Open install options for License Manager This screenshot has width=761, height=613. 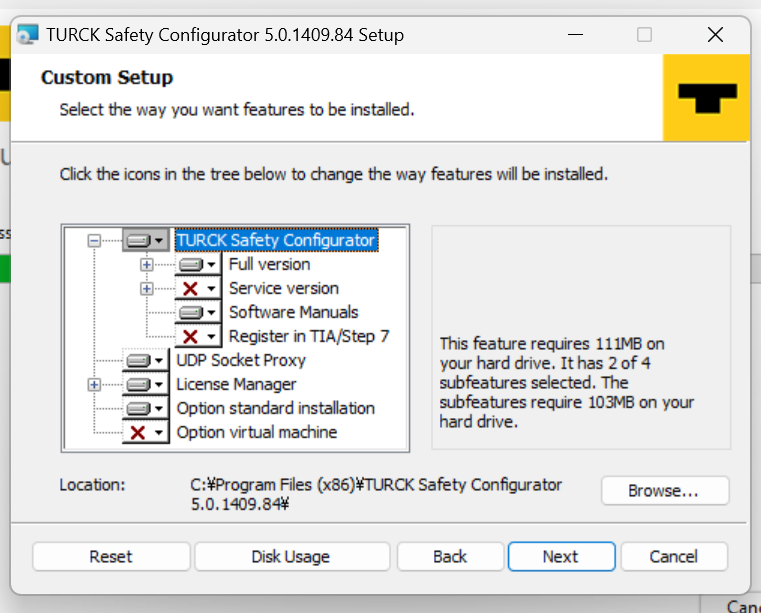pyautogui.click(x=146, y=384)
